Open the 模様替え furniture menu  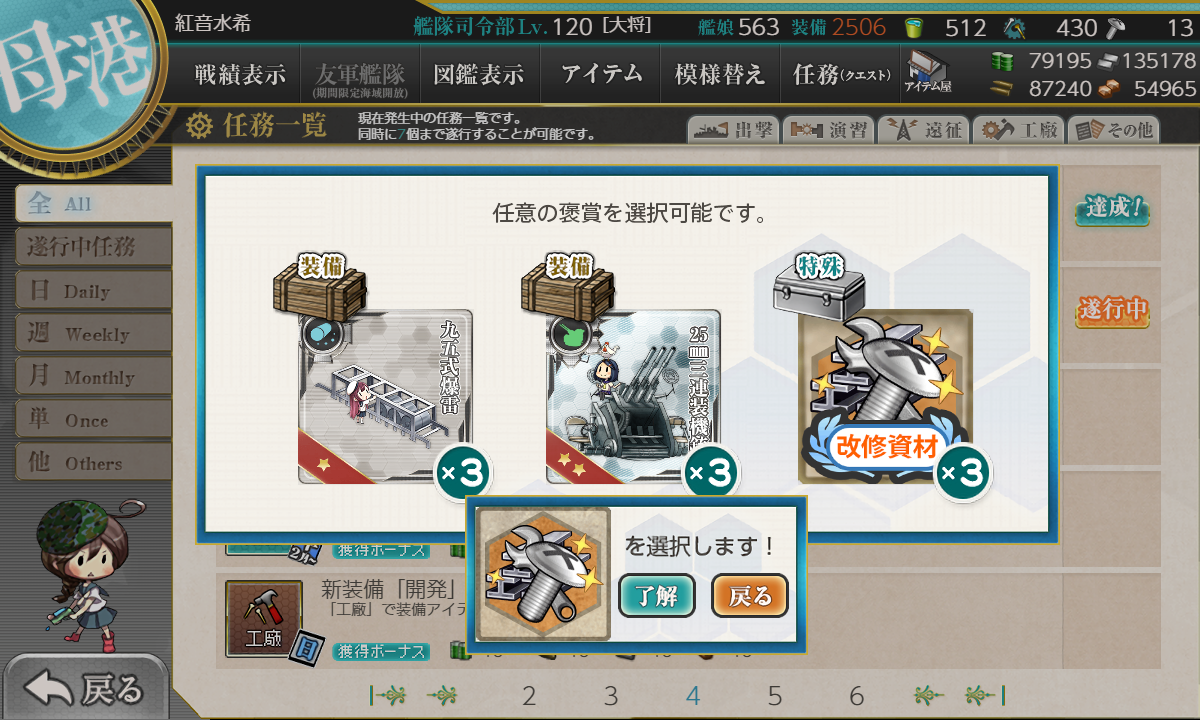click(720, 74)
